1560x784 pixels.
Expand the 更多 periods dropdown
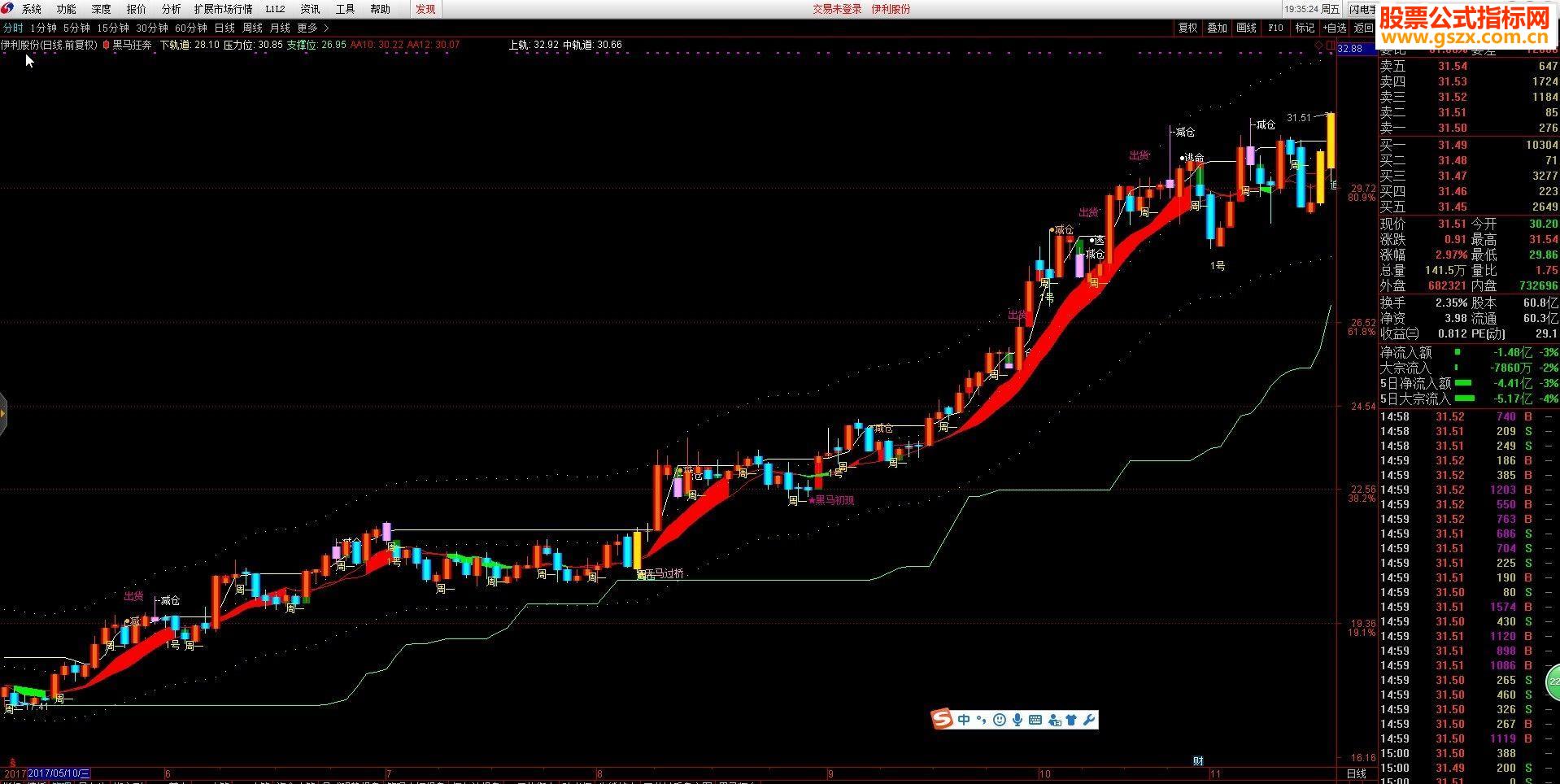[313, 28]
